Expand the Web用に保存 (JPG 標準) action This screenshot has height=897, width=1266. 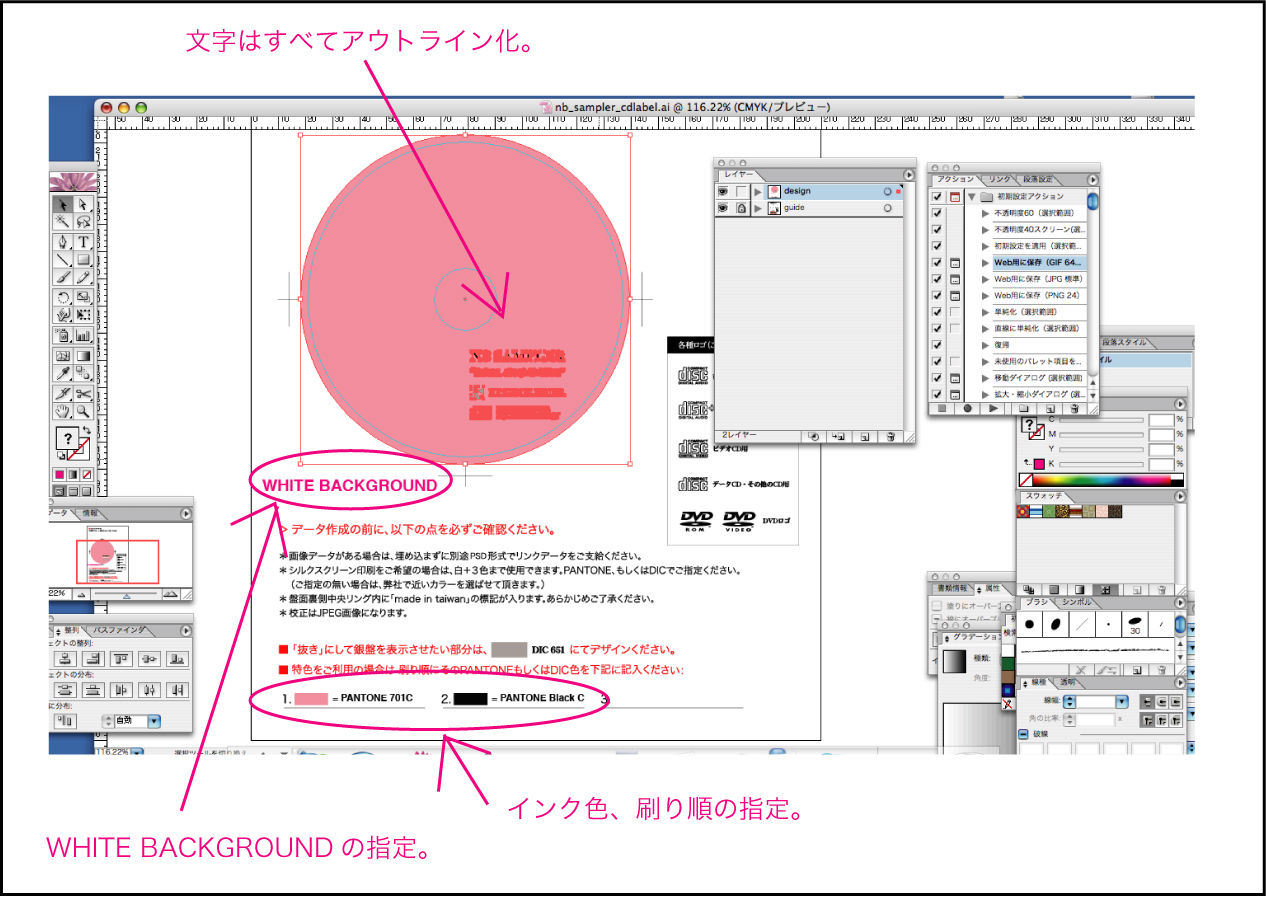coord(985,279)
